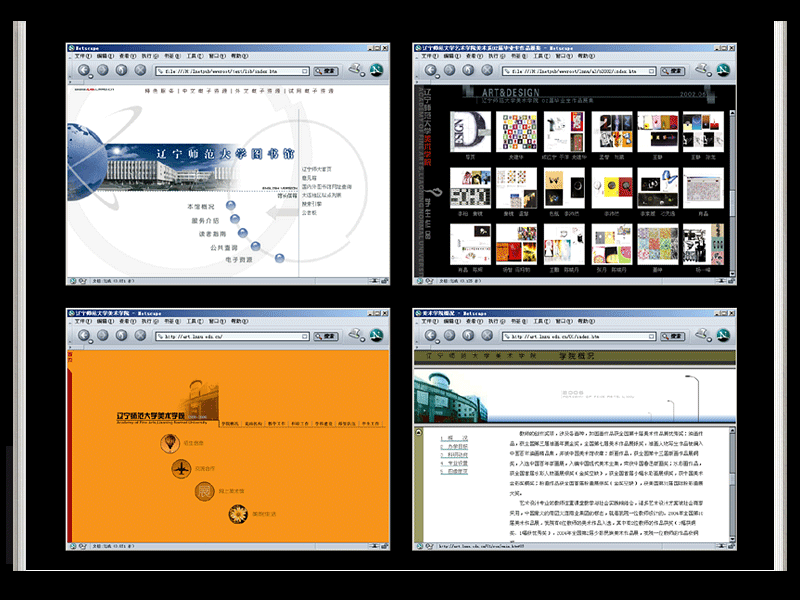Click the airplane icon on the orange page
Viewport: 800px width, 600px height.
click(181, 468)
